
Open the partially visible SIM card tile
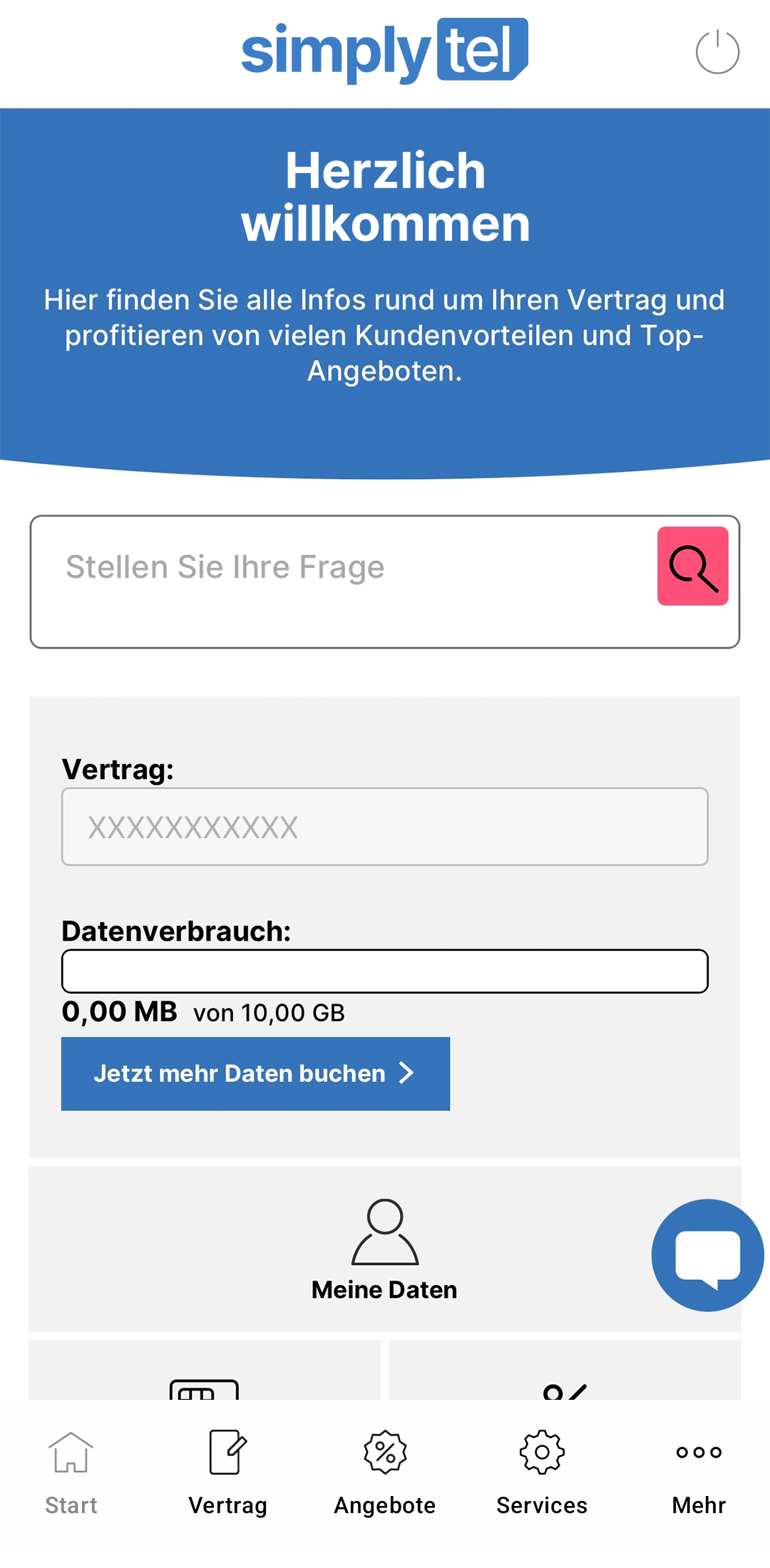[205, 1370]
